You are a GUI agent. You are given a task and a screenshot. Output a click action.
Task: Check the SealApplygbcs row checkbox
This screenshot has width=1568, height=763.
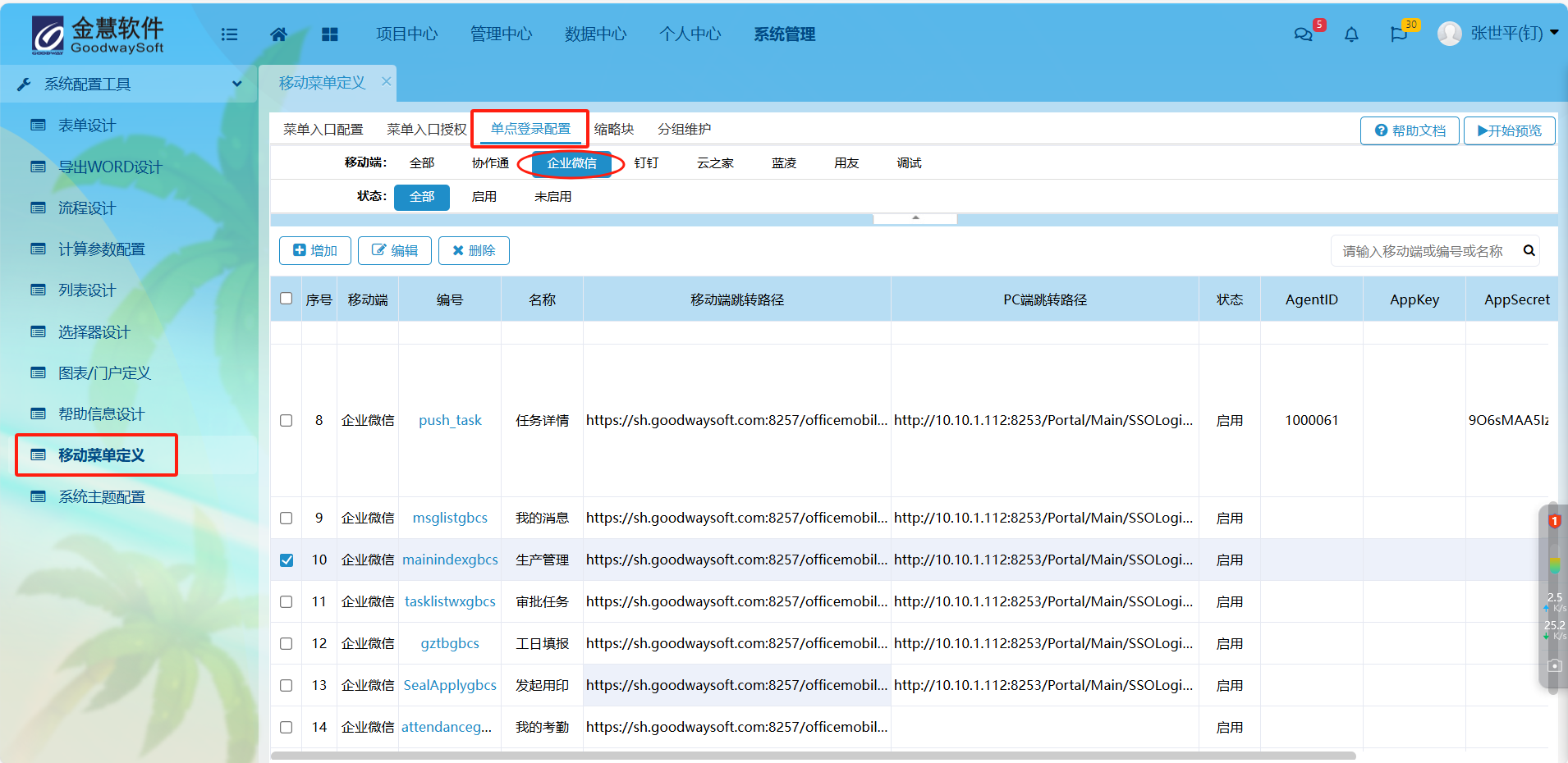[286, 685]
